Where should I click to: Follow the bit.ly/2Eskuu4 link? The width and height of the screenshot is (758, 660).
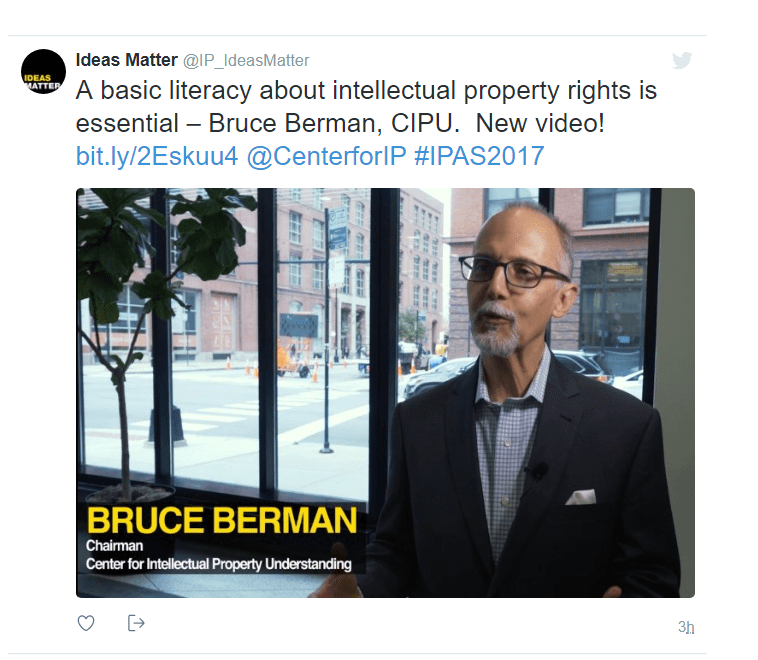(157, 156)
